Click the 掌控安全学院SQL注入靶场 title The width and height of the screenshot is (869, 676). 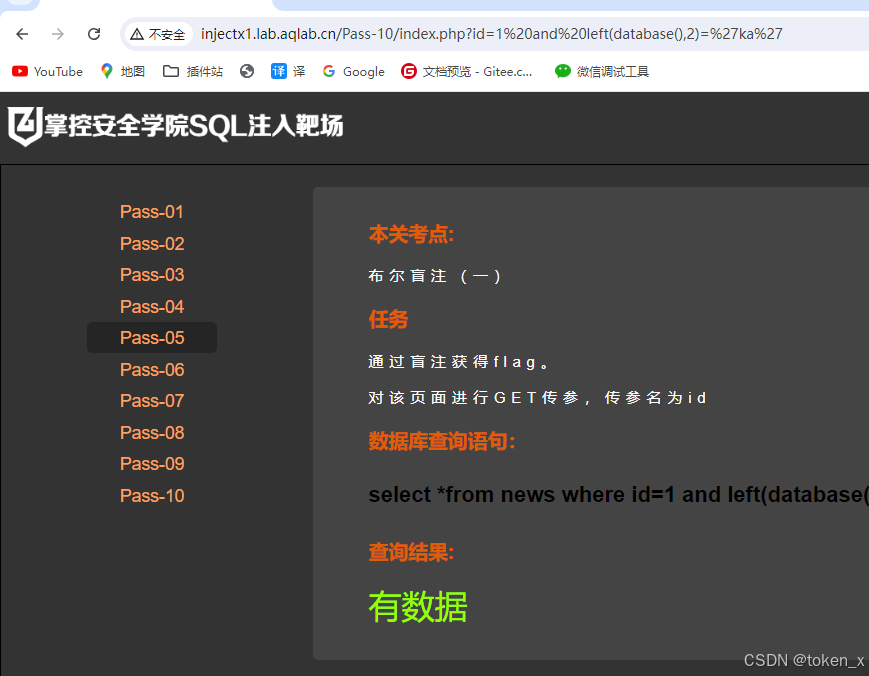(x=194, y=126)
